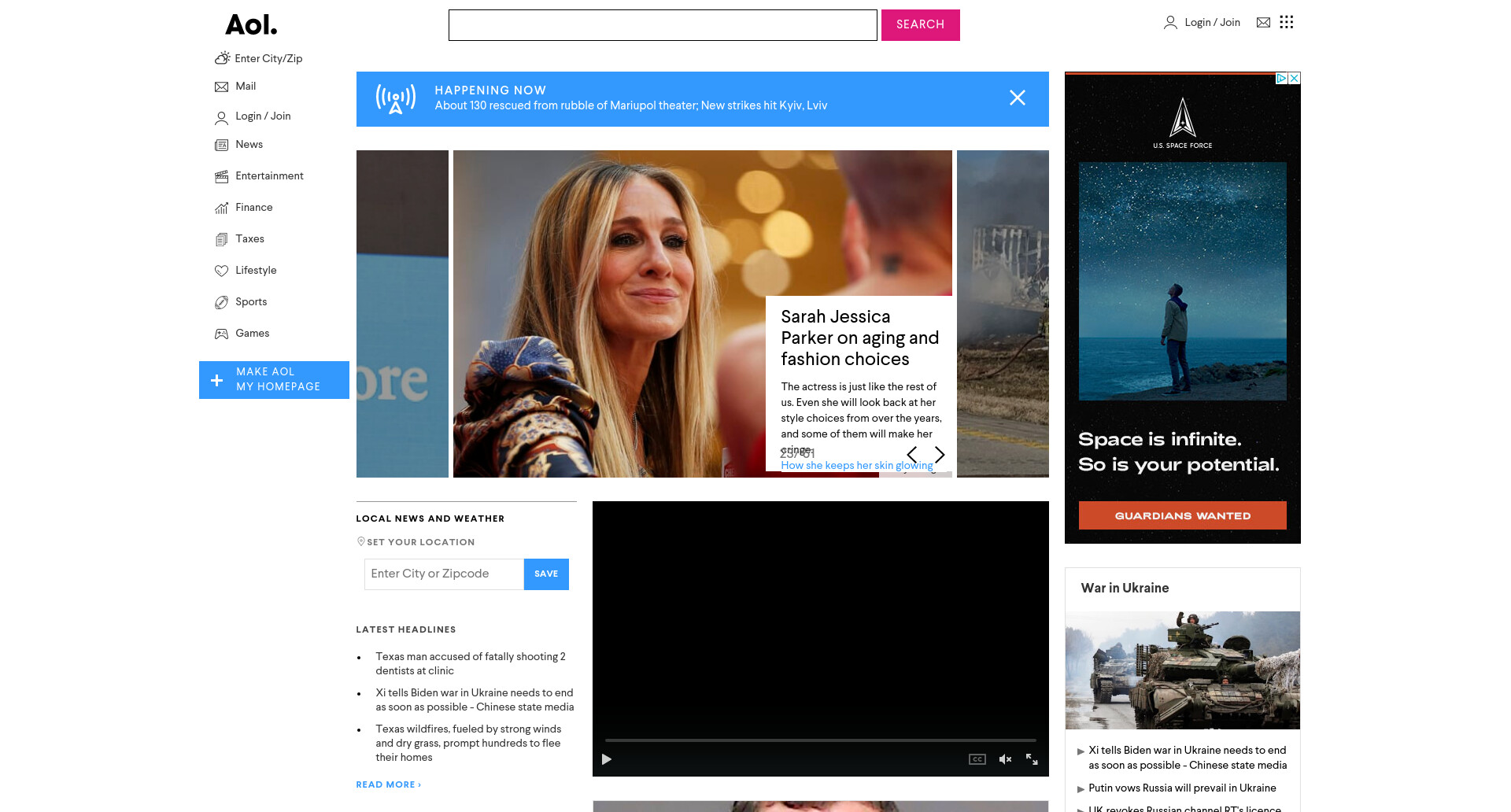Read the Texas wildfires headline
Screen dimensions: 1511x812
click(468, 743)
